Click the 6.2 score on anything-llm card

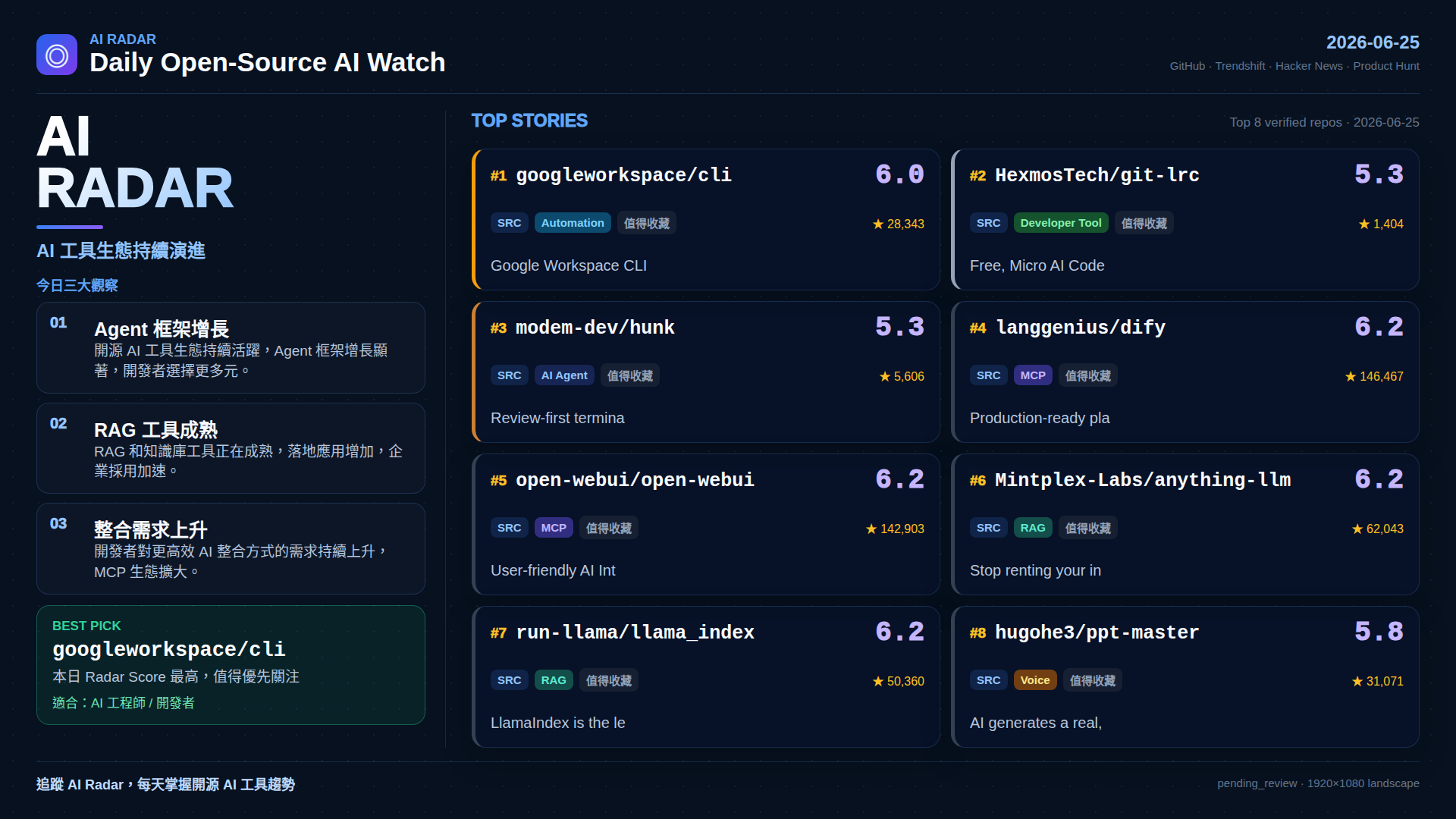(1379, 480)
